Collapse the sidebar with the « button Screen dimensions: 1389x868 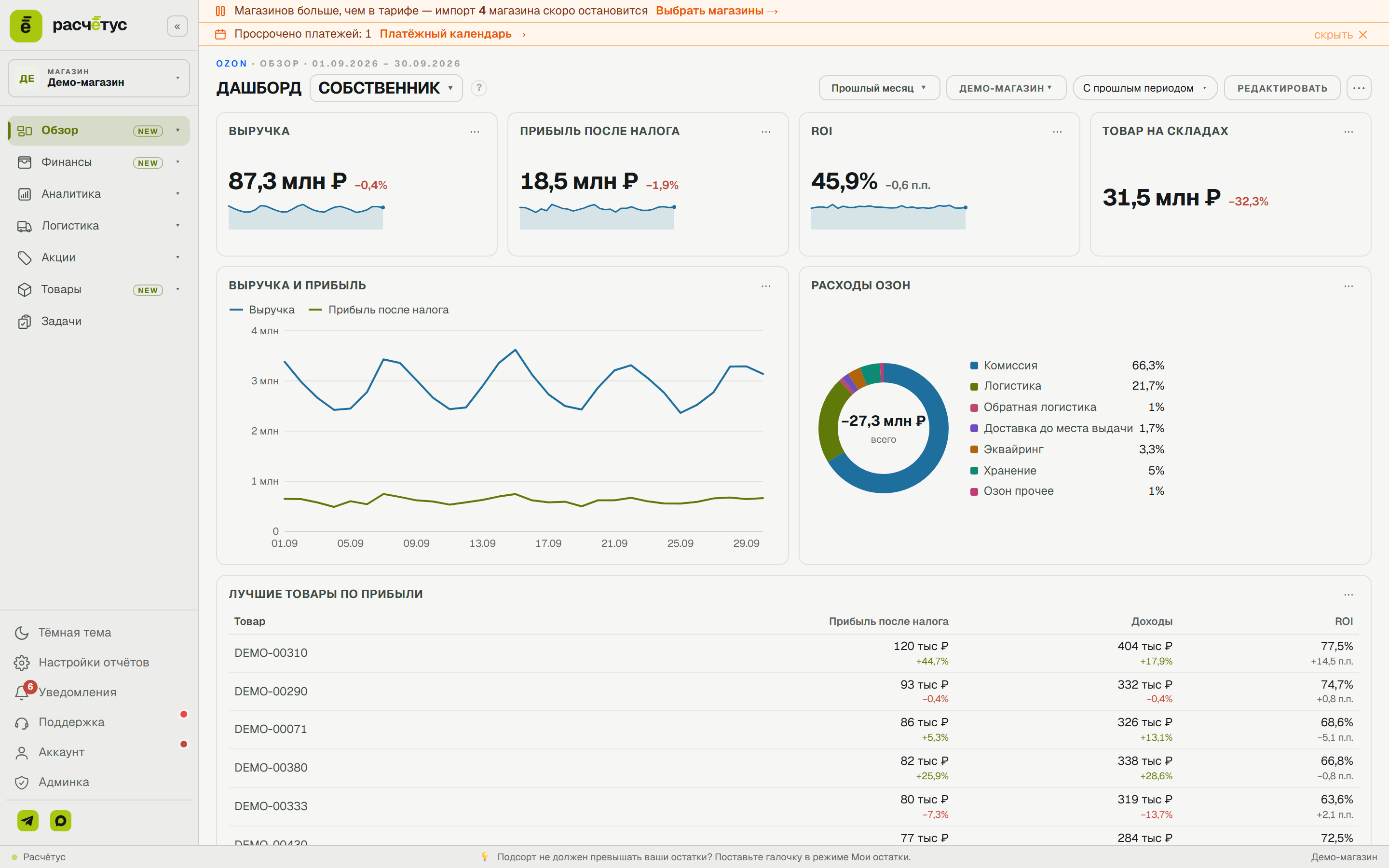(x=177, y=27)
